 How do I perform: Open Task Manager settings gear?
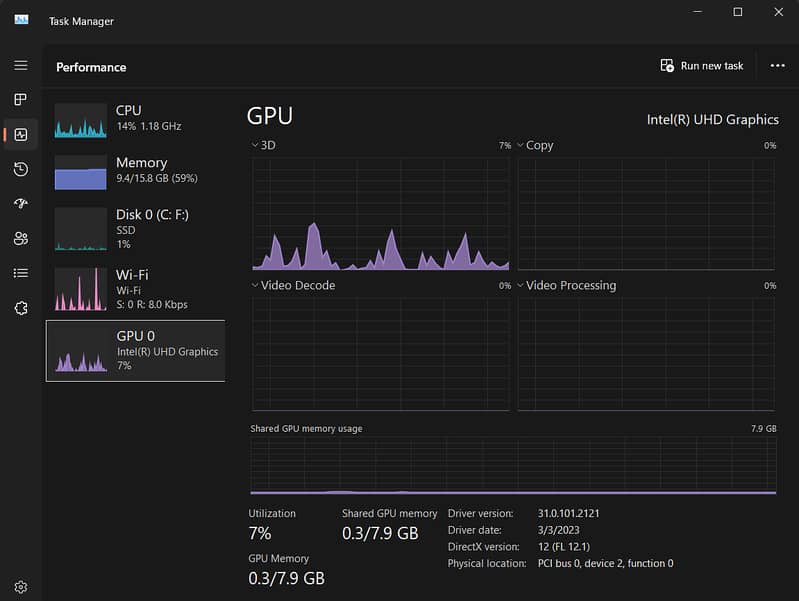click(20, 587)
